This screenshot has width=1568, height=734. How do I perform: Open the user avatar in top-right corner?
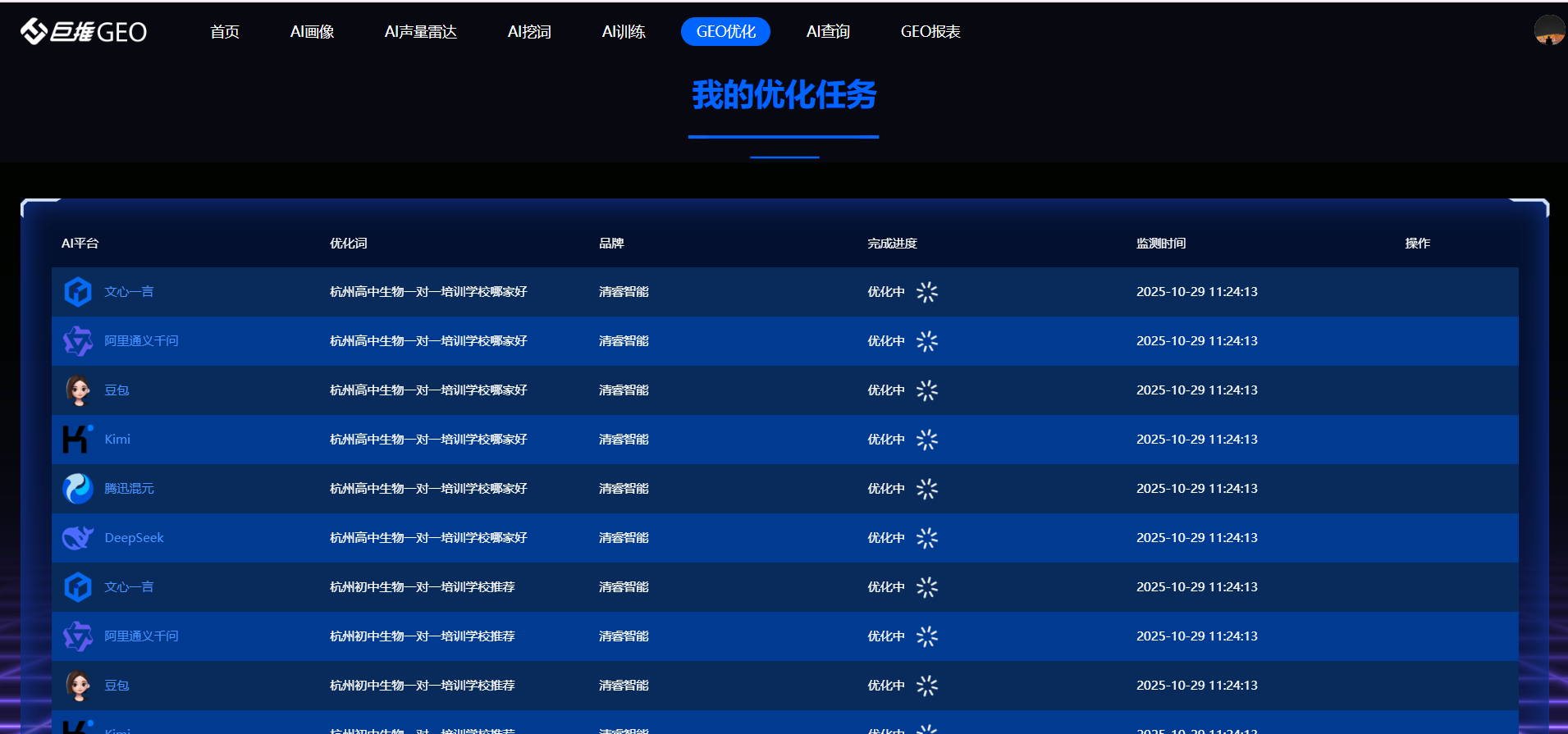[x=1549, y=30]
